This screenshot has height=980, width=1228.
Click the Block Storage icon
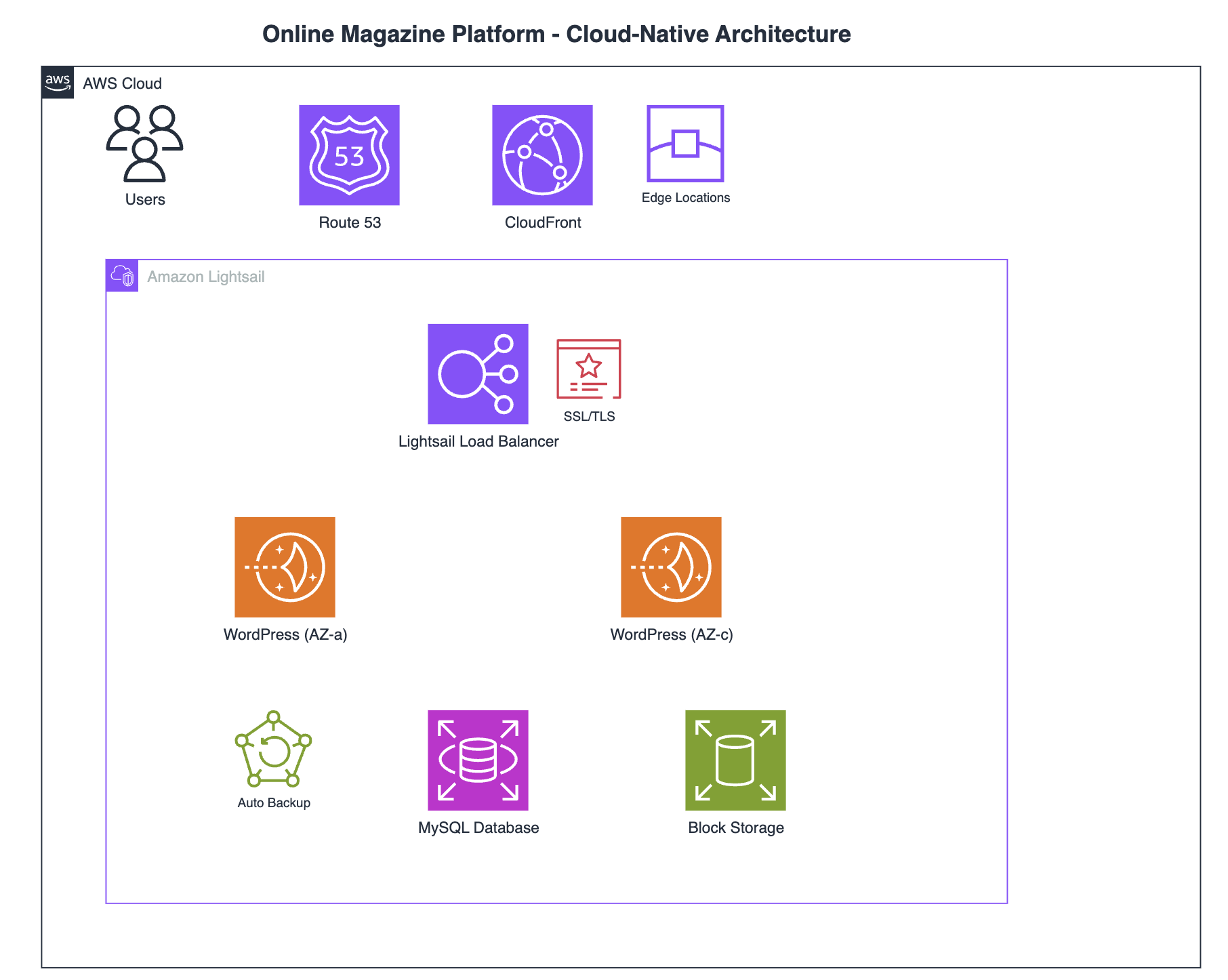point(735,760)
